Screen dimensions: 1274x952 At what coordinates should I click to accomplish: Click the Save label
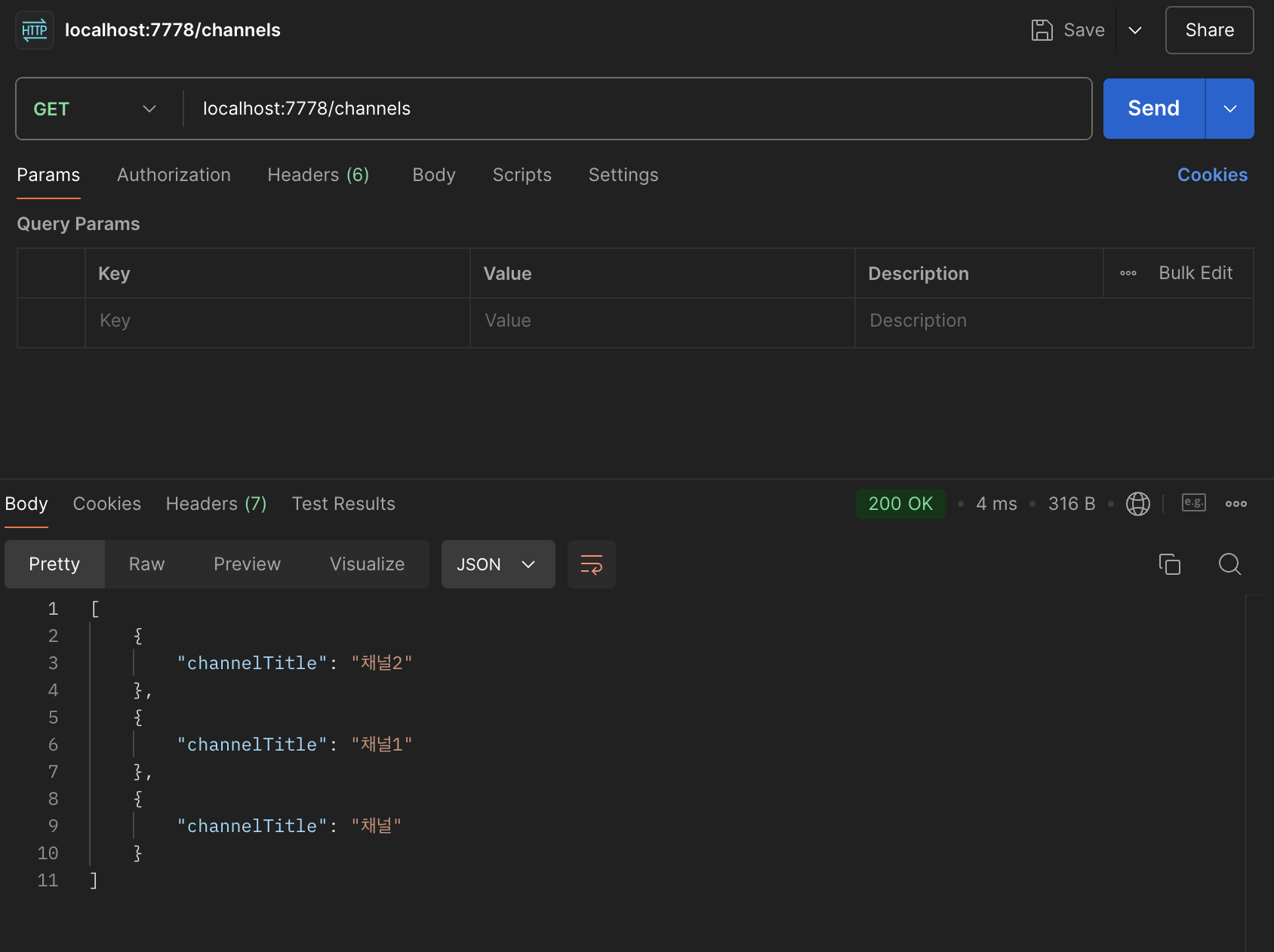[x=1084, y=30]
